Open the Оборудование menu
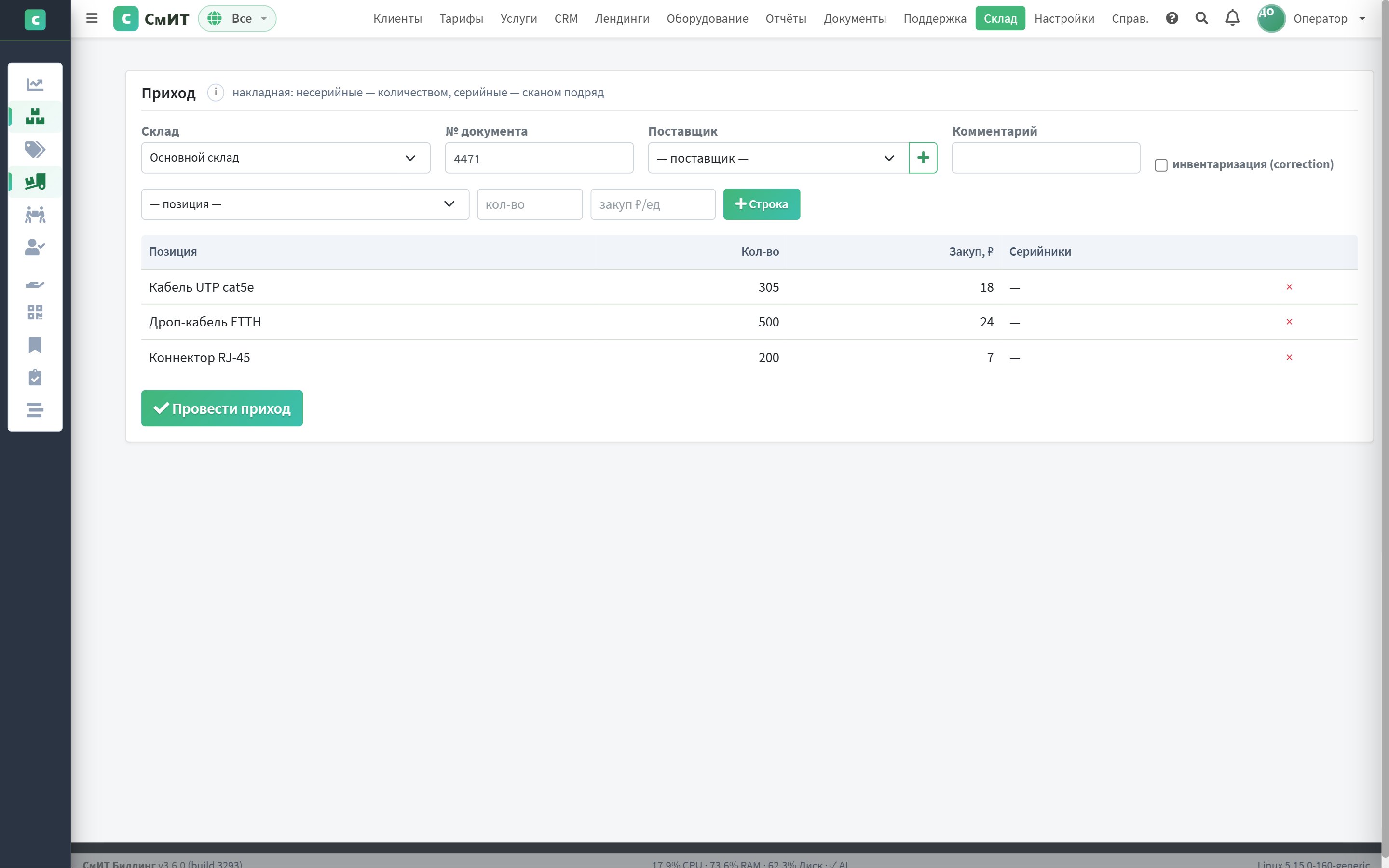 (707, 18)
